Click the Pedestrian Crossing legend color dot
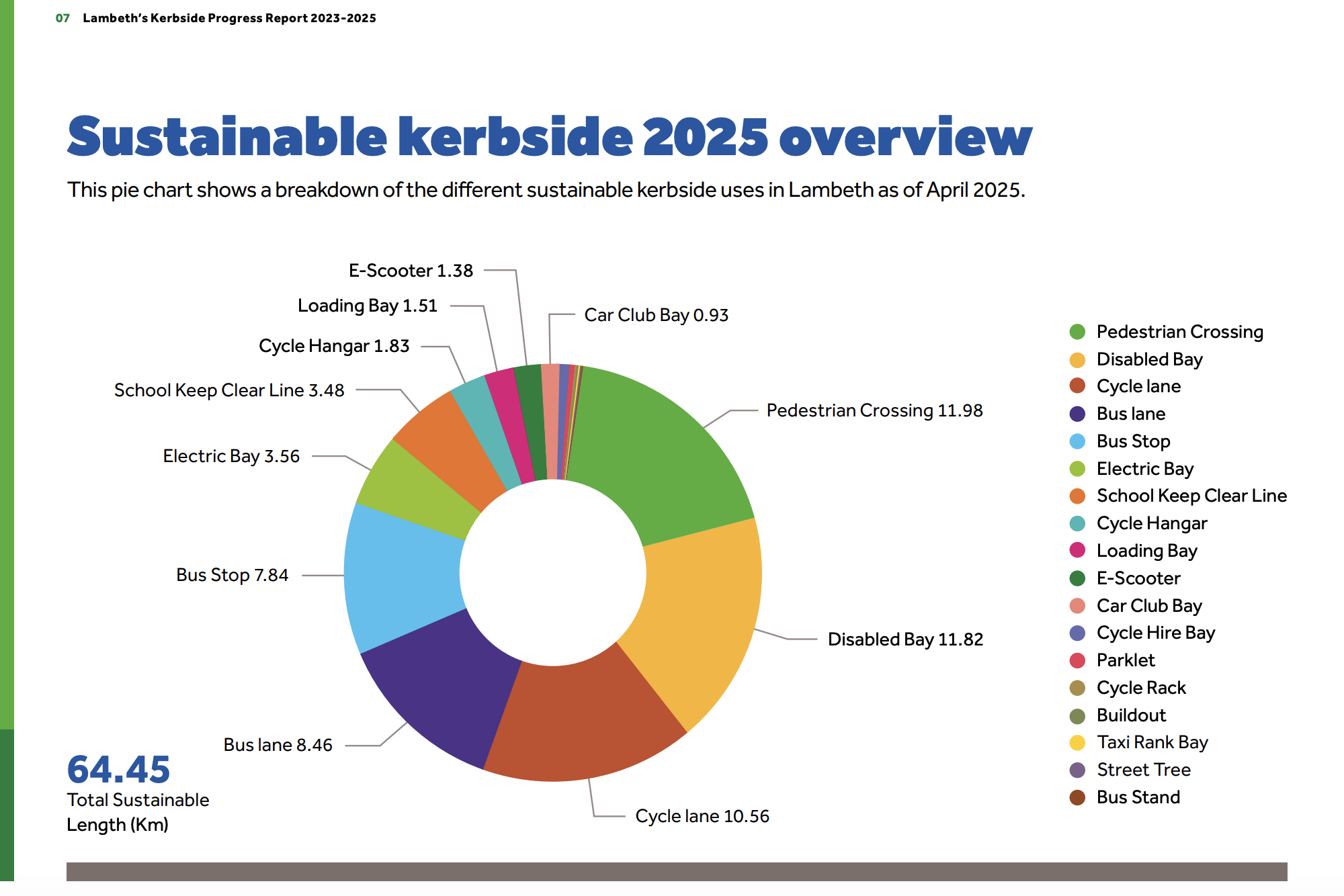This screenshot has width=1344, height=896. (x=1077, y=332)
